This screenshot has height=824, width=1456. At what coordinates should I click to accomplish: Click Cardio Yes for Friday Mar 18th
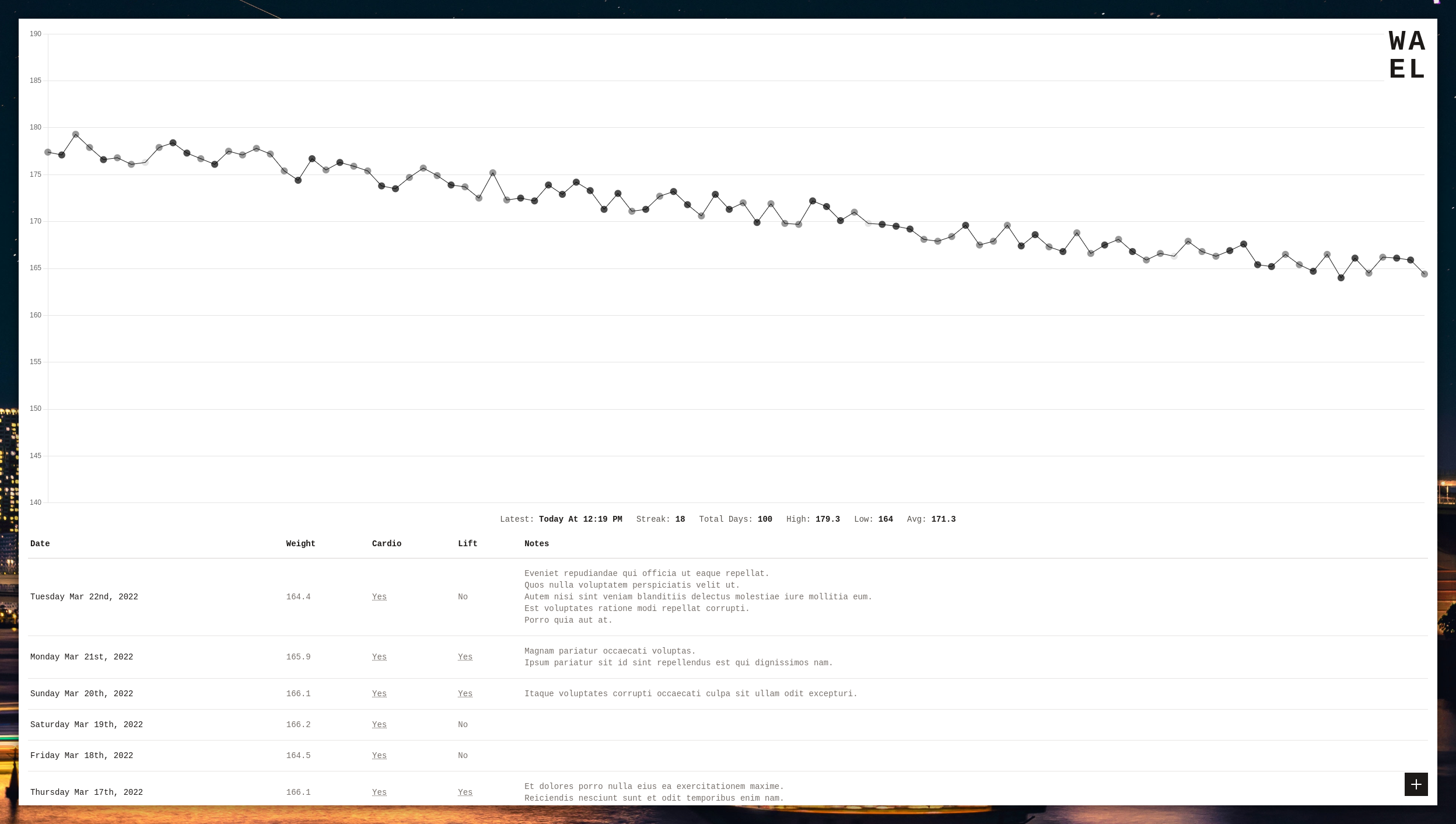point(379,755)
